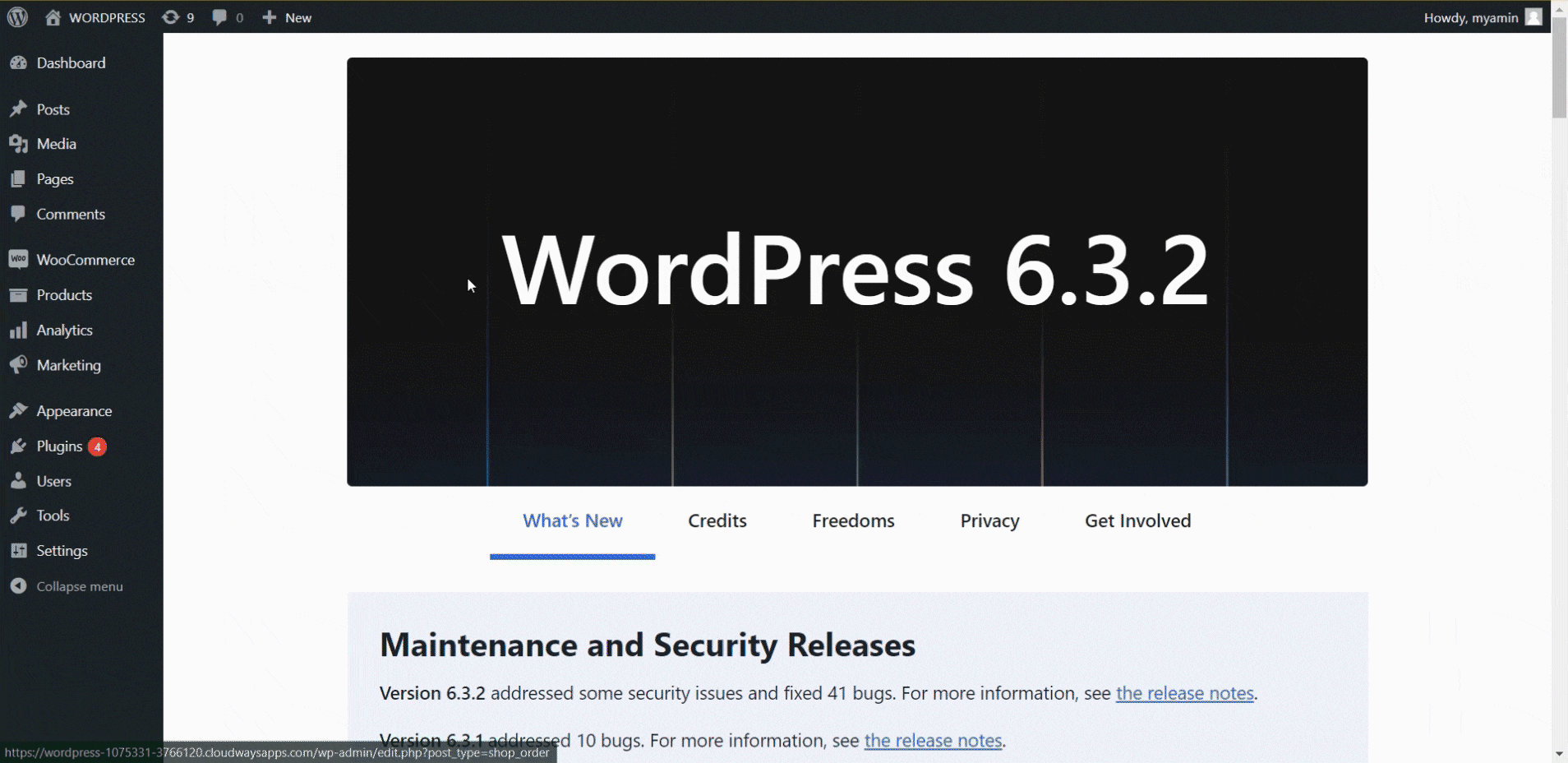
Task: Open the New content dropdown
Action: (x=287, y=17)
